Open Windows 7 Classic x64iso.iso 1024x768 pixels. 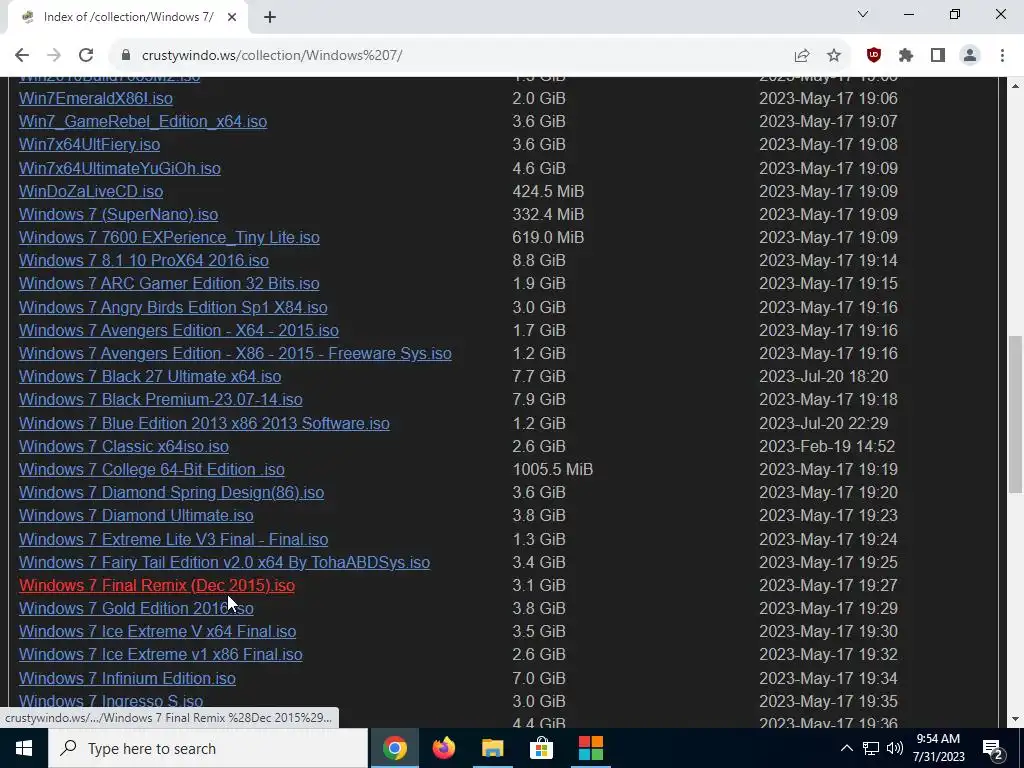coord(124,446)
